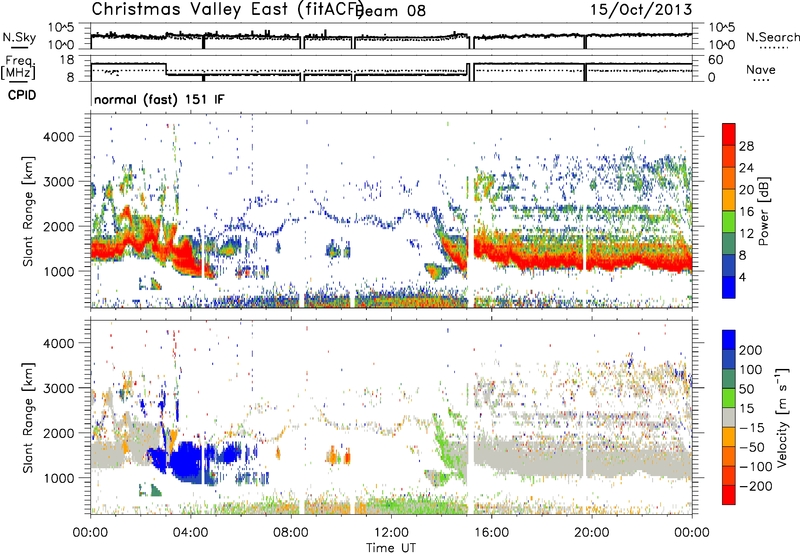
Task: Click the power plot 'Slant Range [km]' label
Action: pos(28,211)
